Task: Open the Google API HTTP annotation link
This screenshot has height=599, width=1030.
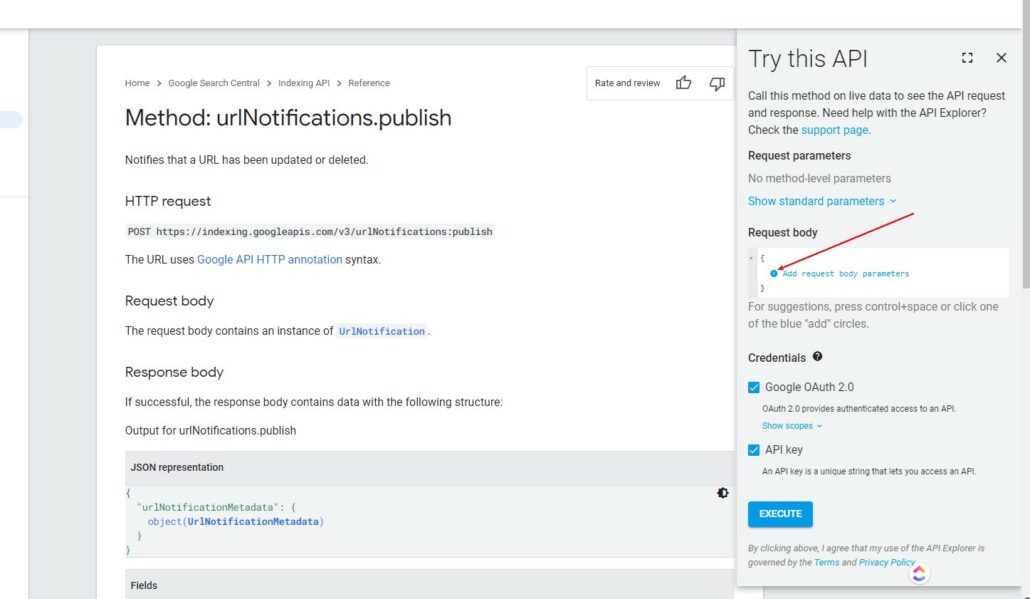Action: point(270,259)
